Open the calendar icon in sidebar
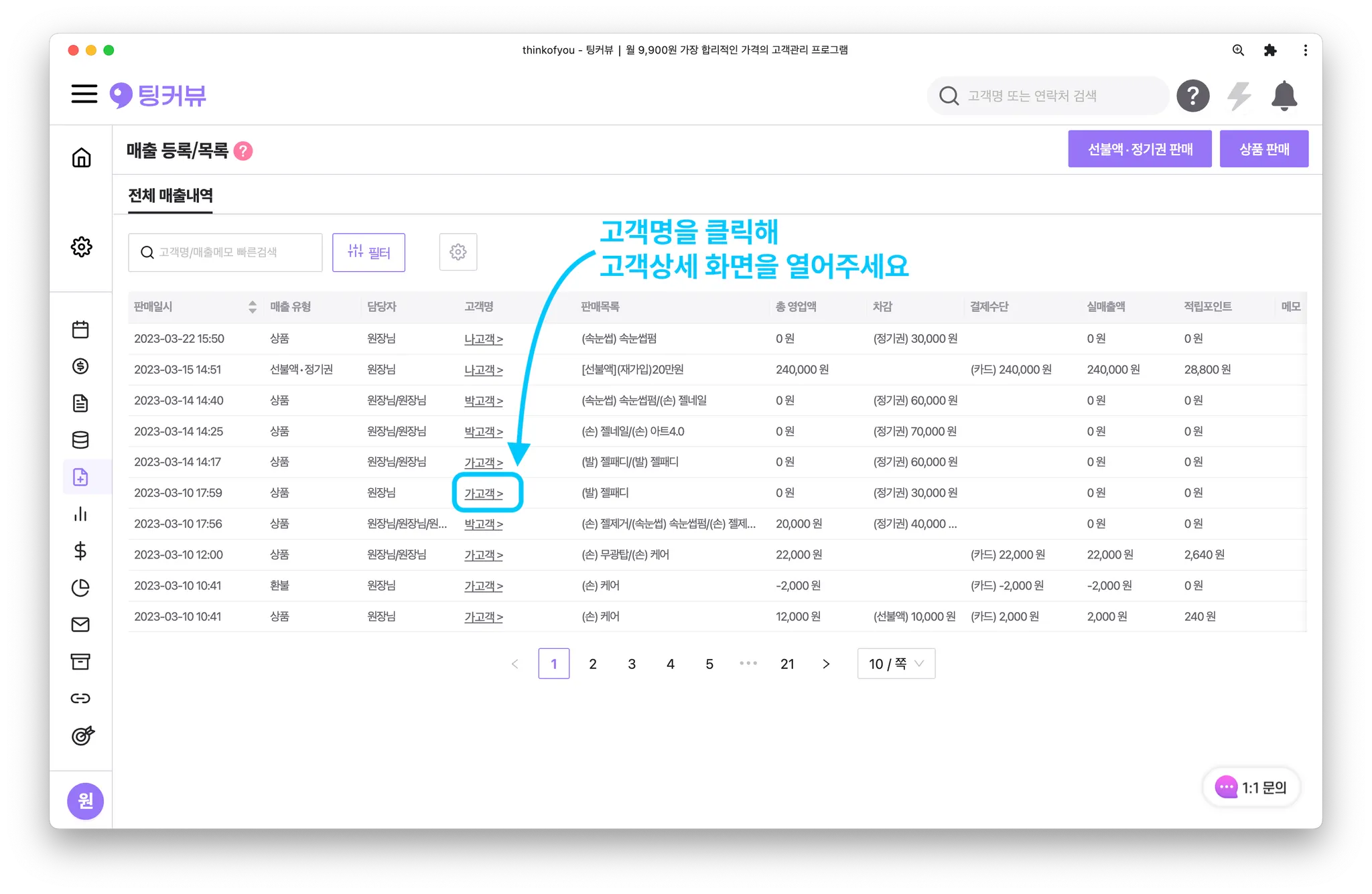Image resolution: width=1372 pixels, height=894 pixels. tap(80, 329)
